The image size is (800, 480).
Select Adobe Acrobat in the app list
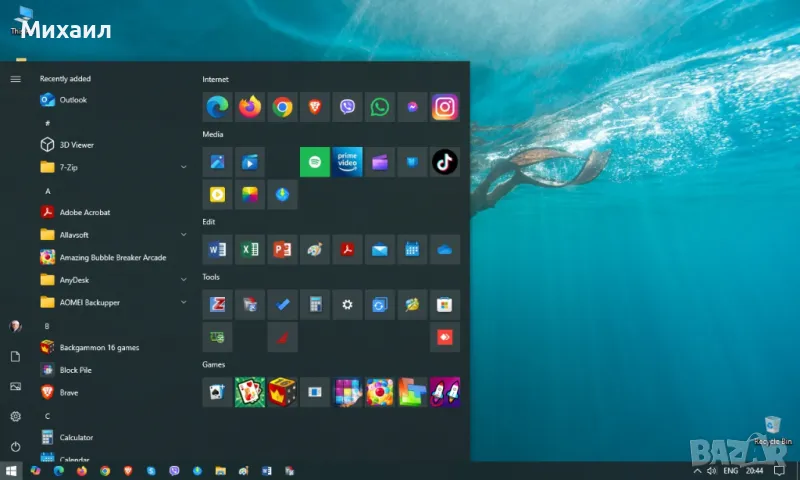84,212
